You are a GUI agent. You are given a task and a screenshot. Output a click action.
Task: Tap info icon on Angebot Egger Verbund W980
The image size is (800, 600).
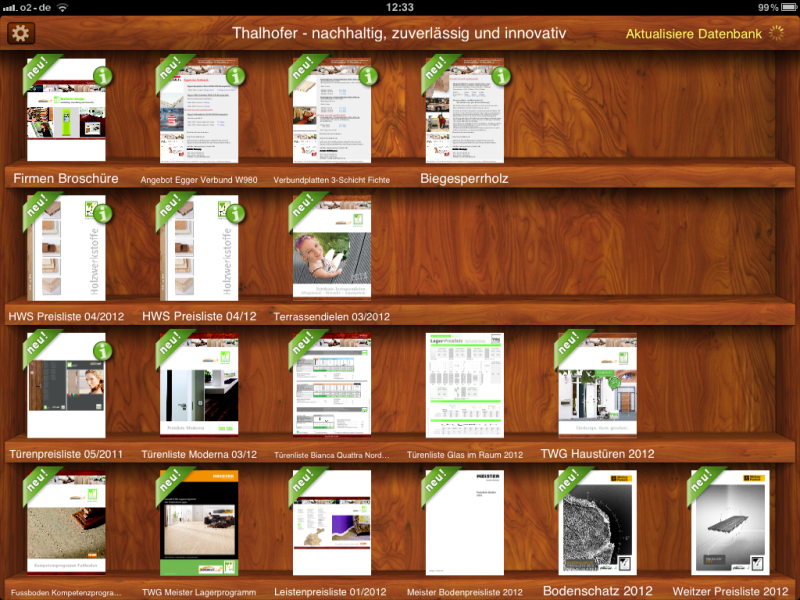point(235,77)
